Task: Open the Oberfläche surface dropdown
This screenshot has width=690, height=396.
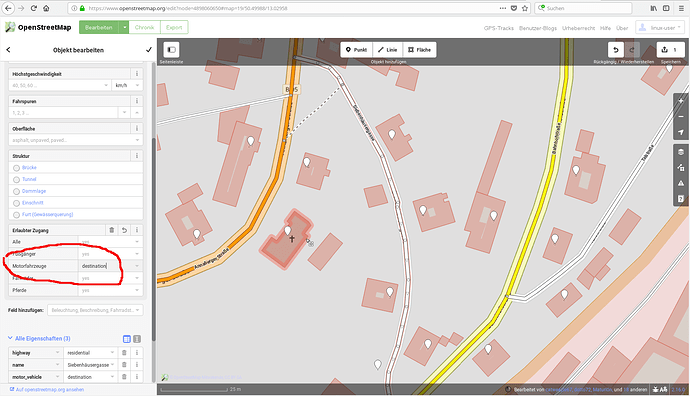Action: tap(137, 140)
